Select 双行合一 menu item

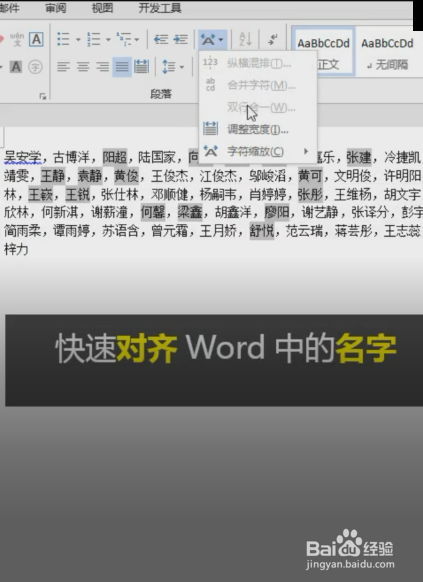(258, 108)
